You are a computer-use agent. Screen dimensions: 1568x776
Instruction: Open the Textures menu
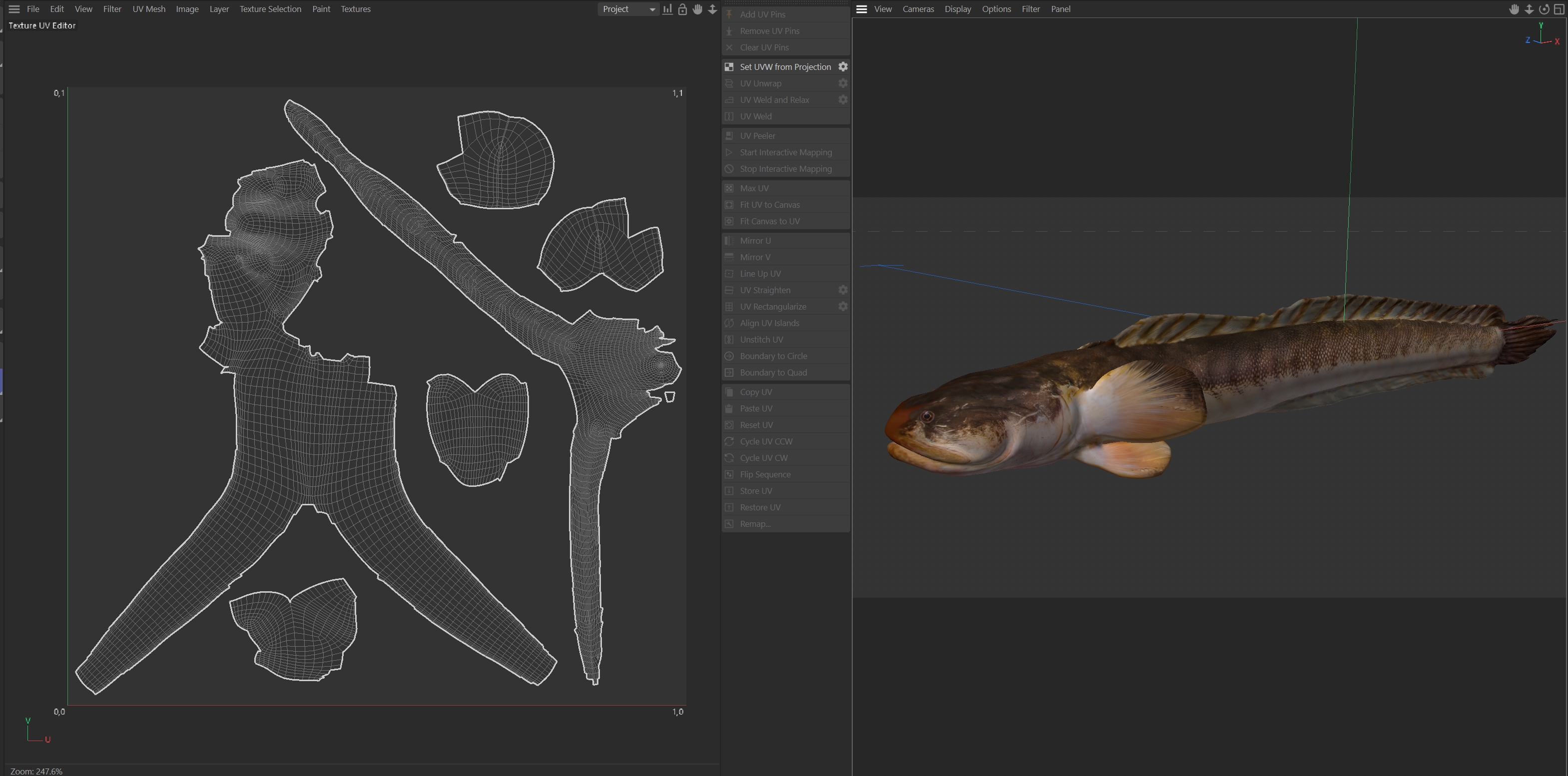pos(356,9)
